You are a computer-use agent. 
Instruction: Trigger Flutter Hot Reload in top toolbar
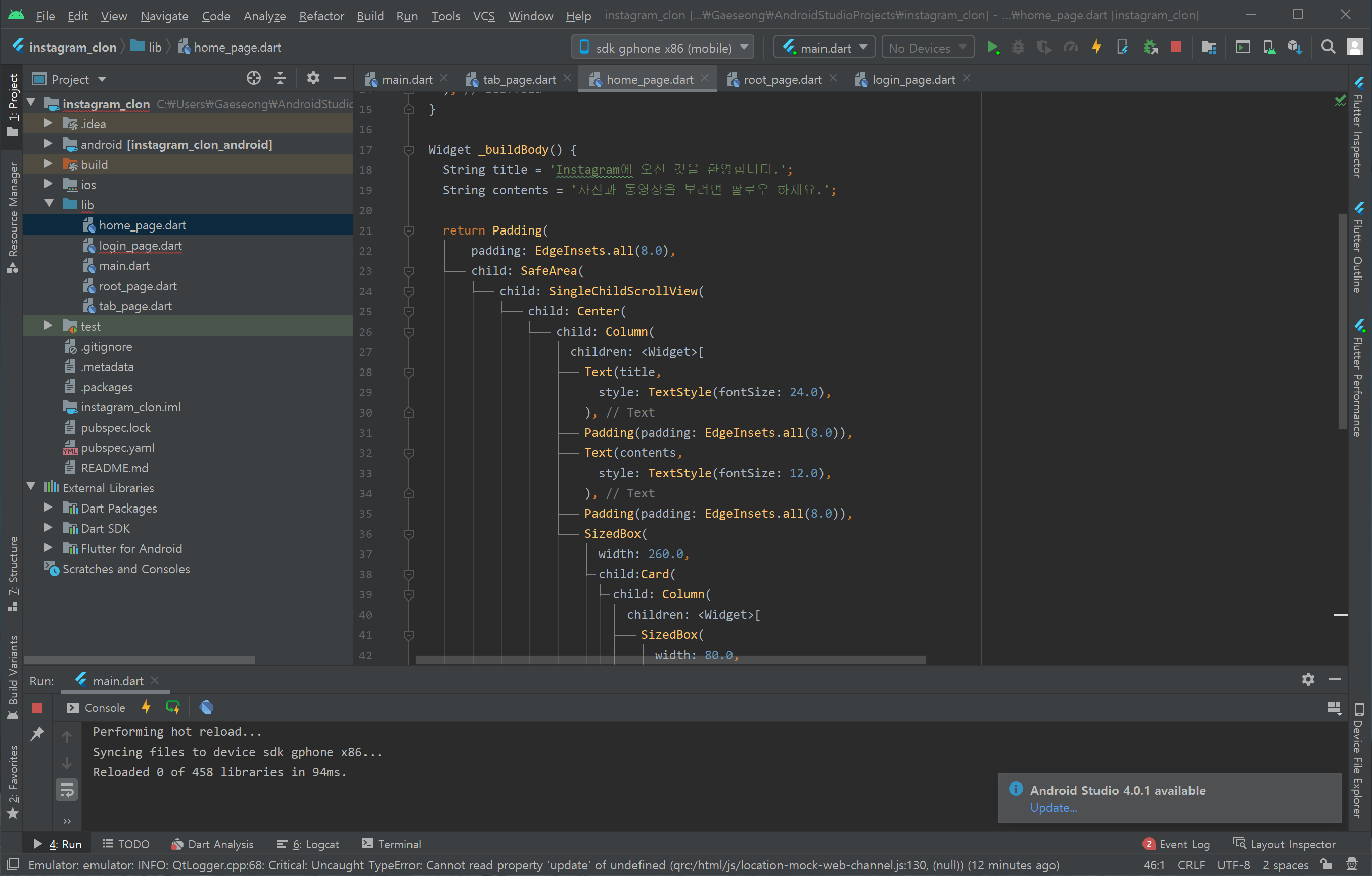tap(1096, 48)
